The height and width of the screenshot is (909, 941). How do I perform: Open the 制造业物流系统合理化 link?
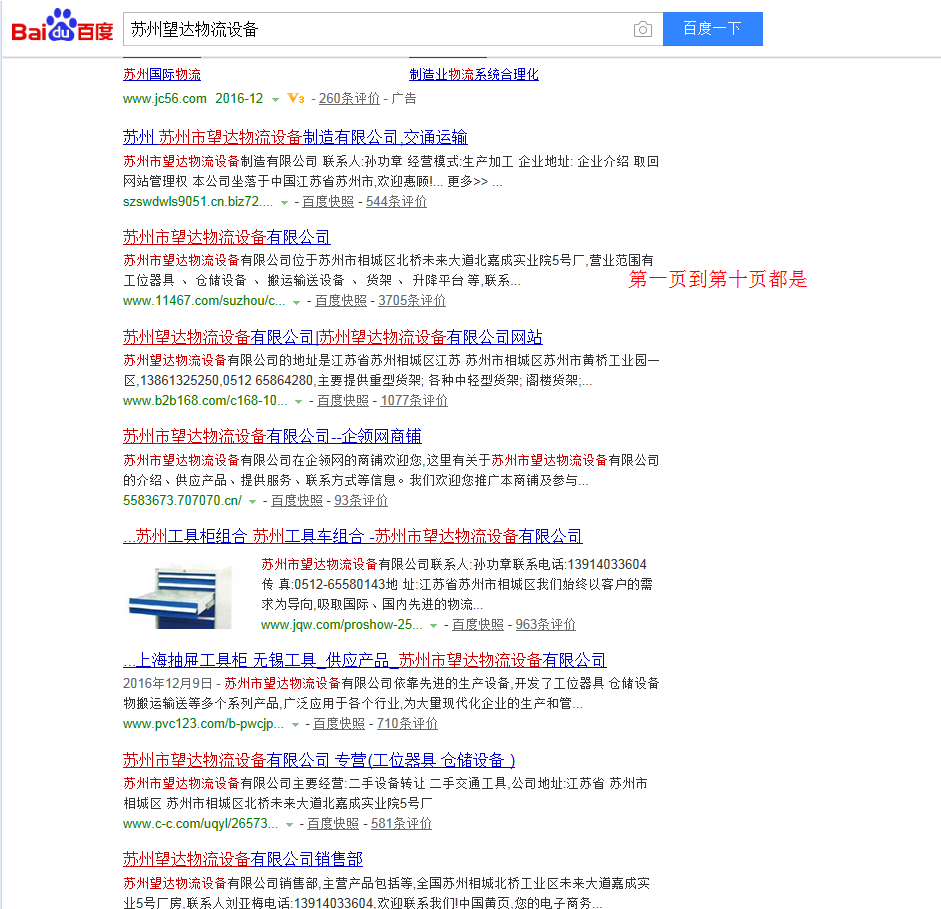click(x=474, y=74)
